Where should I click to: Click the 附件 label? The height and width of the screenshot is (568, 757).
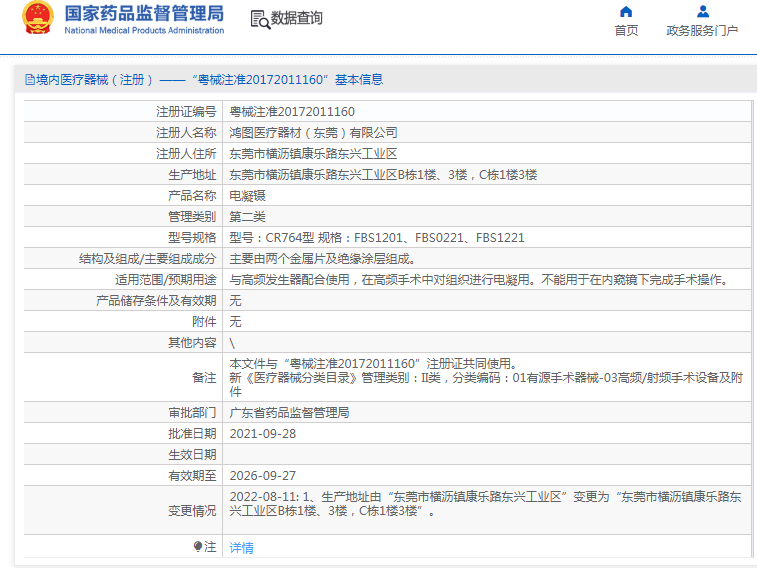(x=204, y=321)
